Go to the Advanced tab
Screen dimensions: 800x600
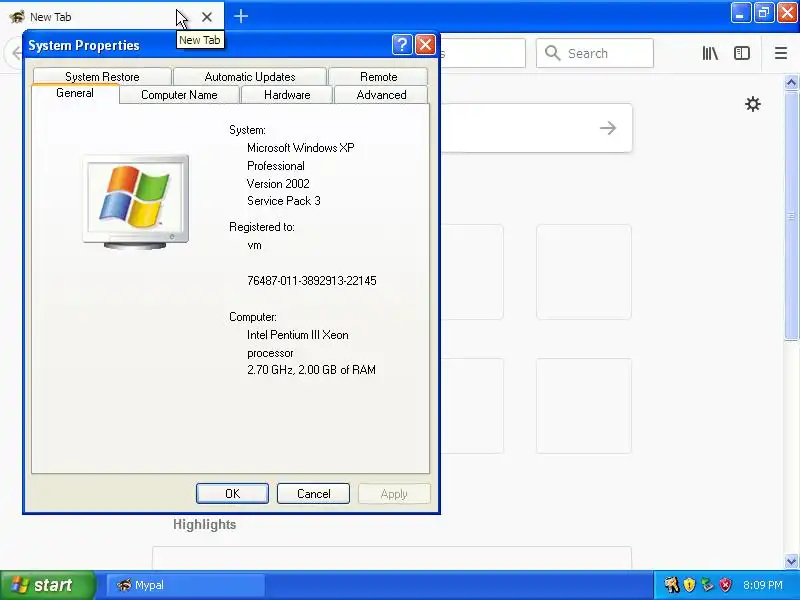pyautogui.click(x=381, y=95)
